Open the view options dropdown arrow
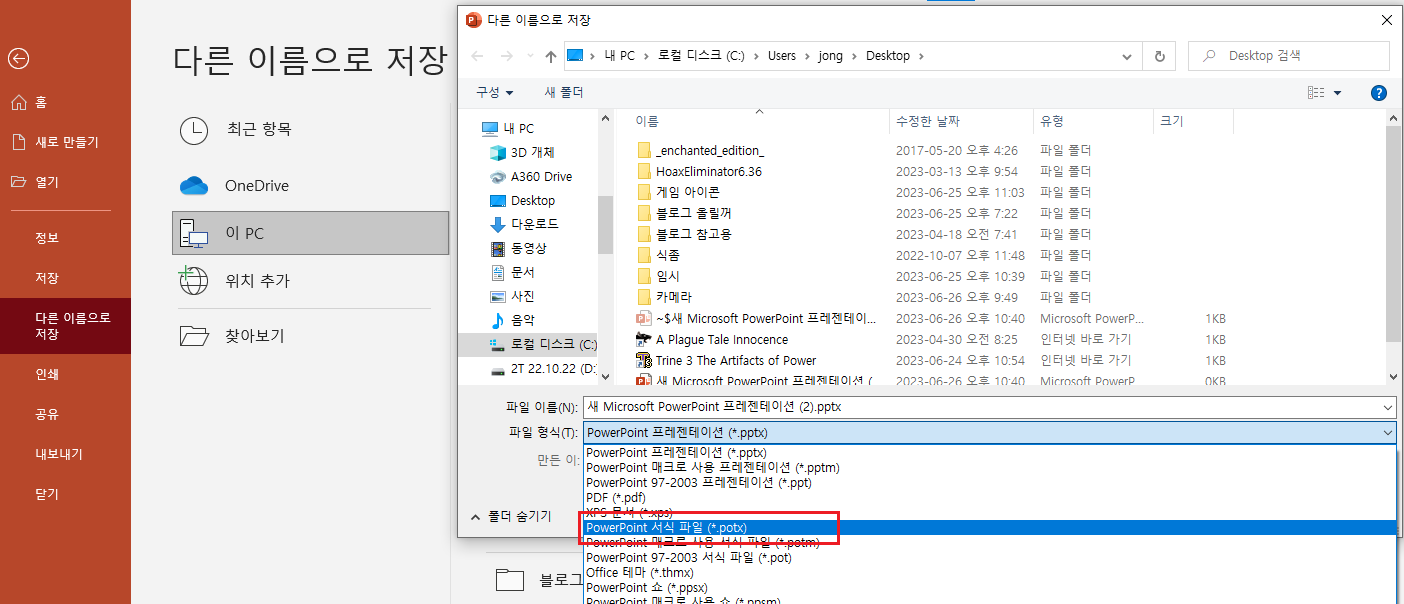This screenshot has height=604, width=1404. point(1337,93)
